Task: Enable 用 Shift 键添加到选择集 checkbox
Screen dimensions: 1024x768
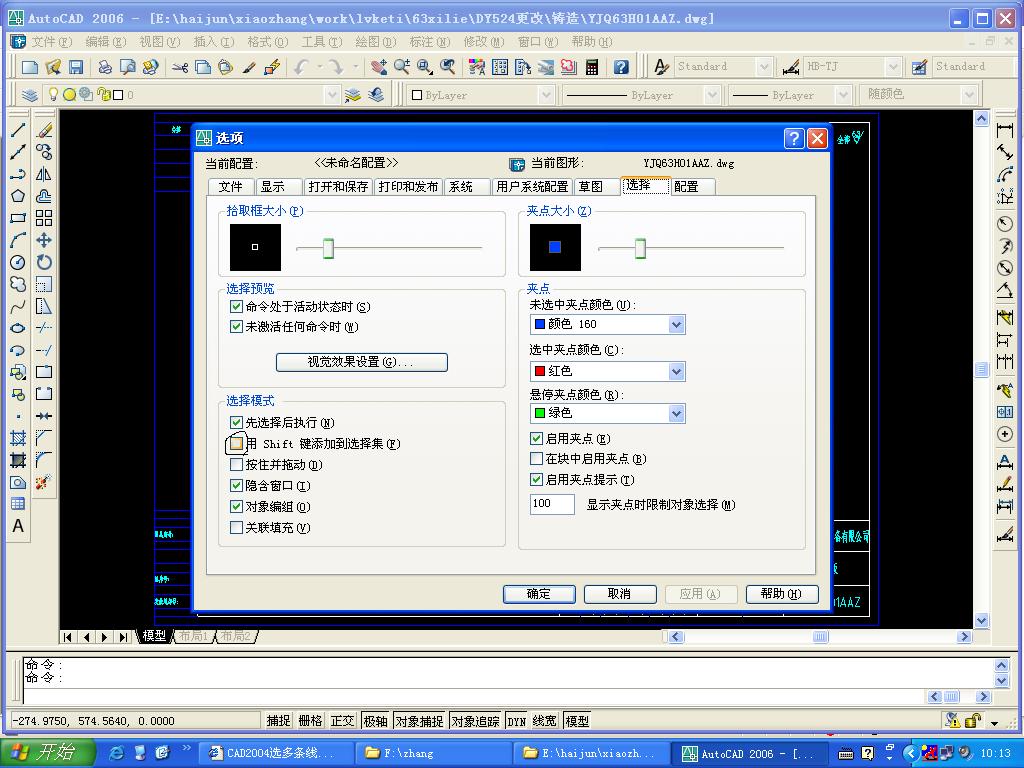Action: pyautogui.click(x=236, y=443)
